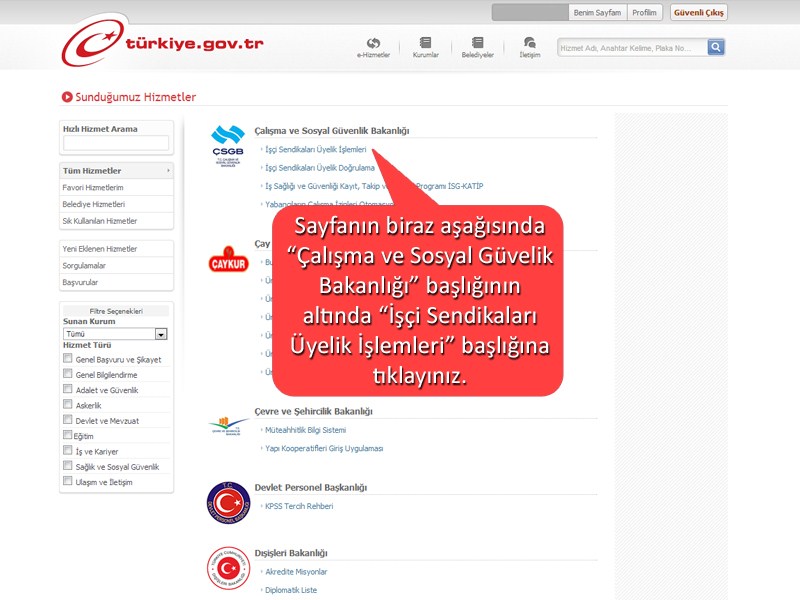Click the blue search magnifier button

[x=716, y=47]
